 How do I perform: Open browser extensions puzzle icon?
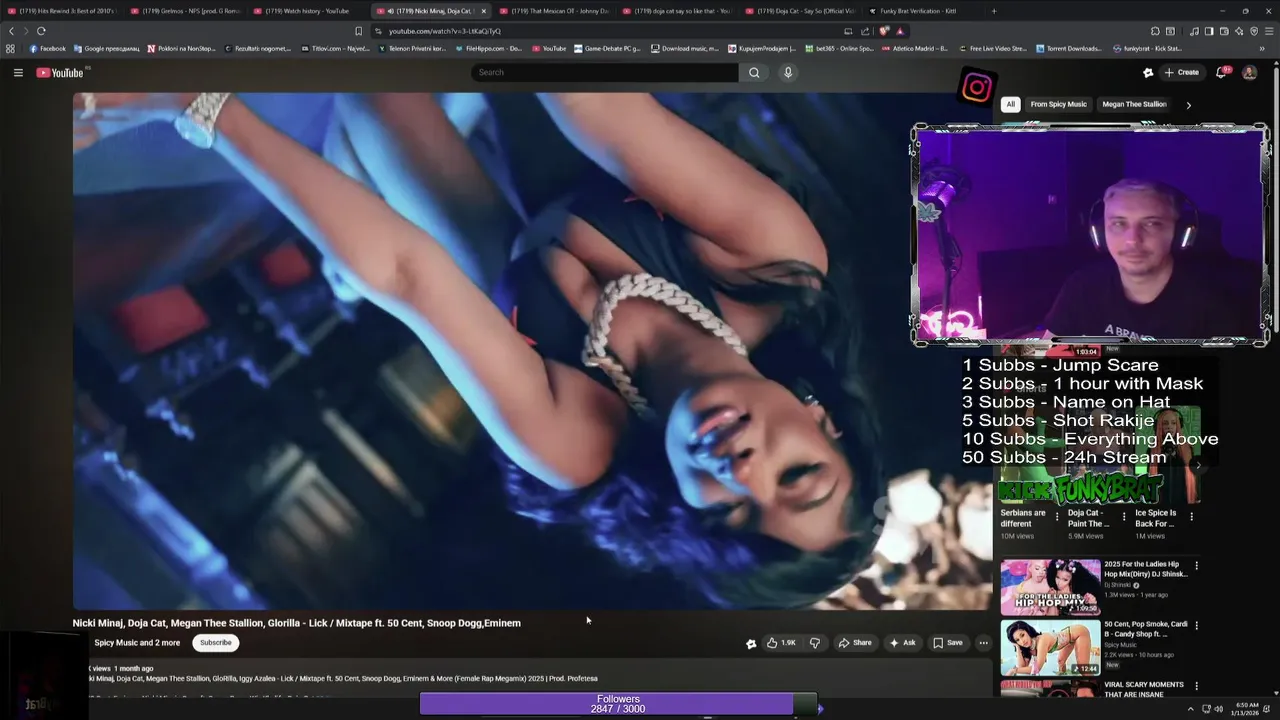[x=1155, y=31]
